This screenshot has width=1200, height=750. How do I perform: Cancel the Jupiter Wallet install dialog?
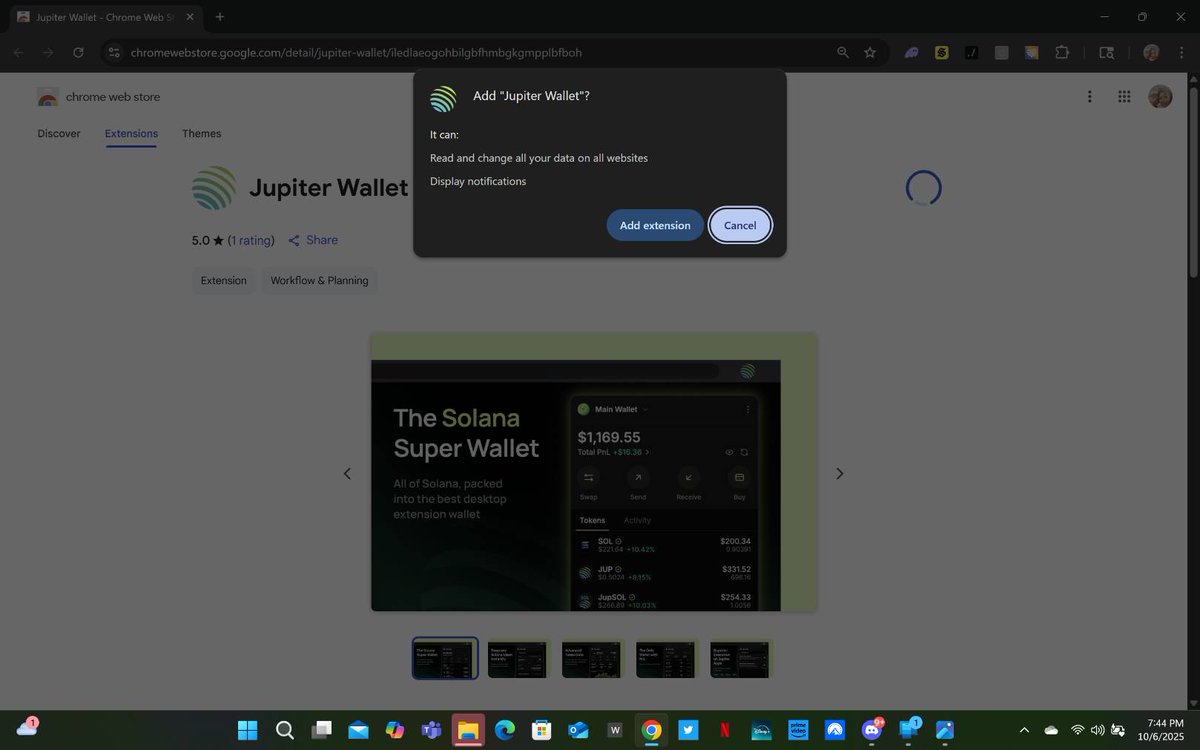(x=740, y=225)
